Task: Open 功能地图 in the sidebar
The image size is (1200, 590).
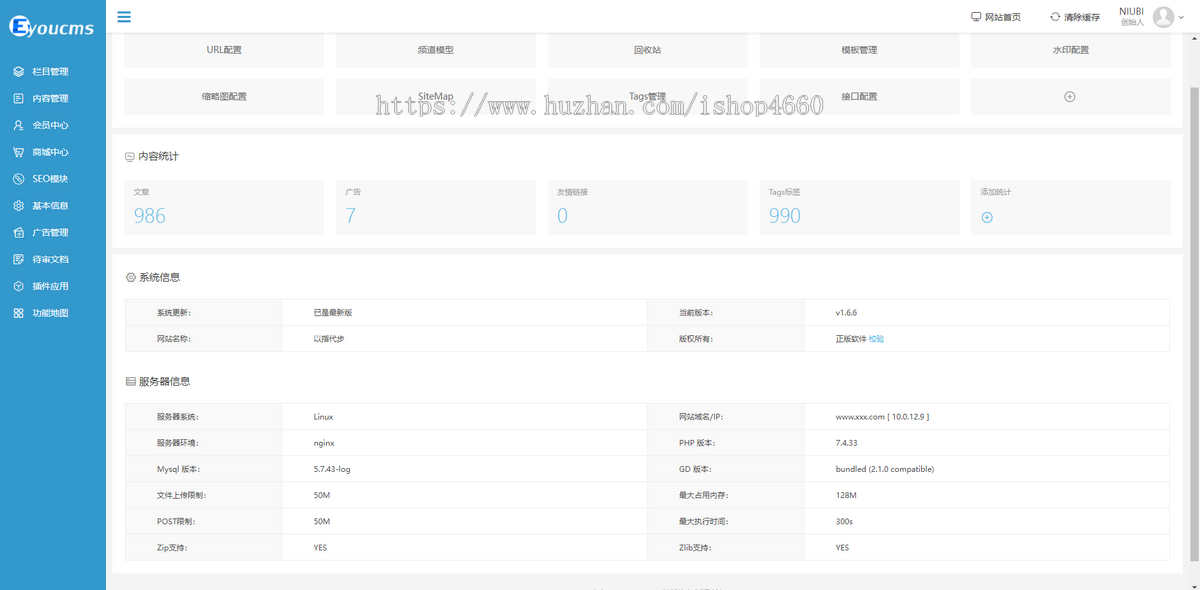Action: tap(52, 314)
